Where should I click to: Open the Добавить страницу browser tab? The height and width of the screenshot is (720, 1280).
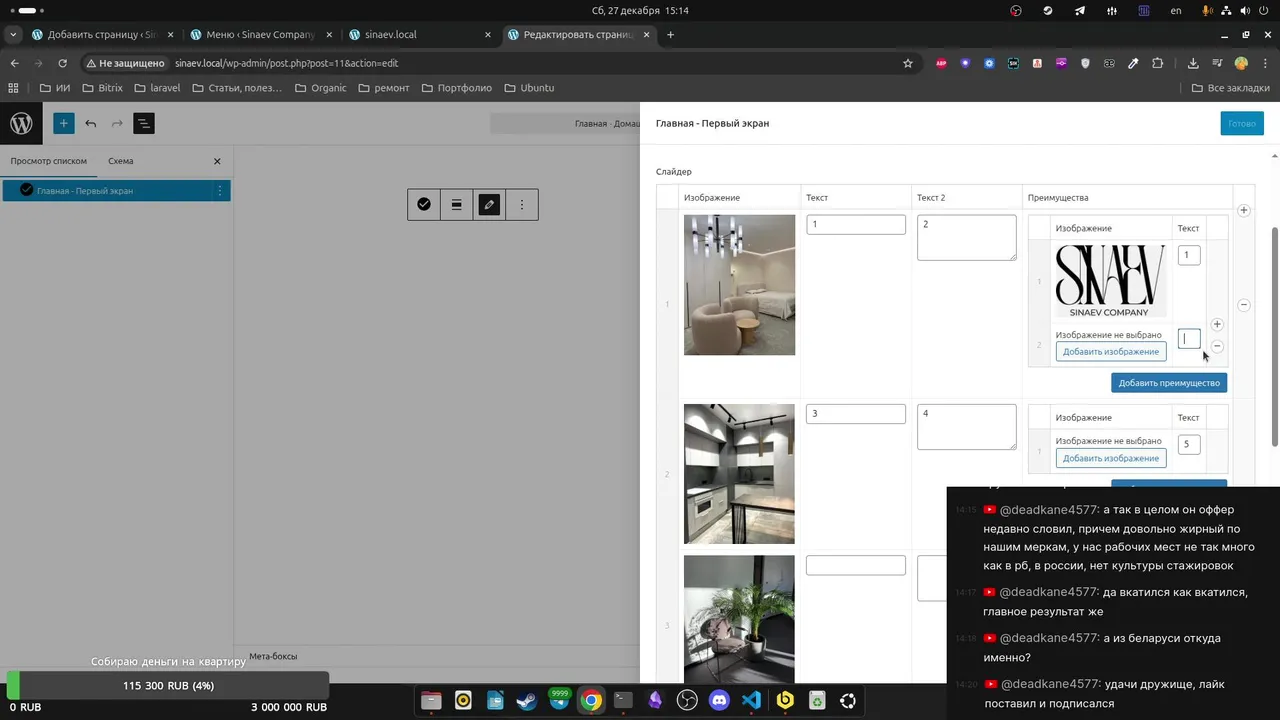[x=102, y=34]
